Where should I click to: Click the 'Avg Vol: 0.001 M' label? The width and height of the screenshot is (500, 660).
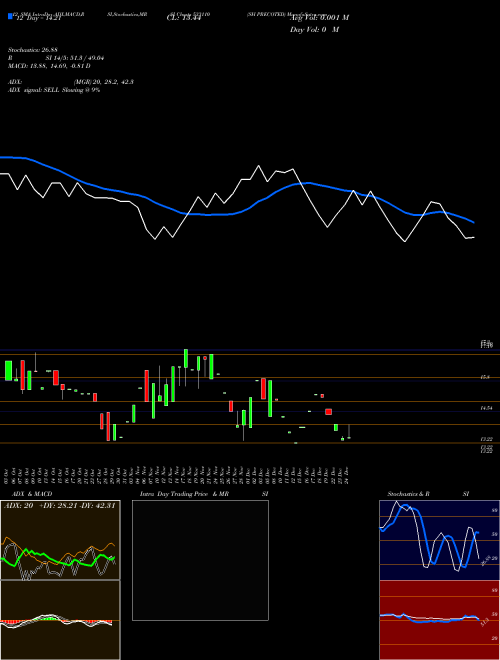[x=319, y=18]
